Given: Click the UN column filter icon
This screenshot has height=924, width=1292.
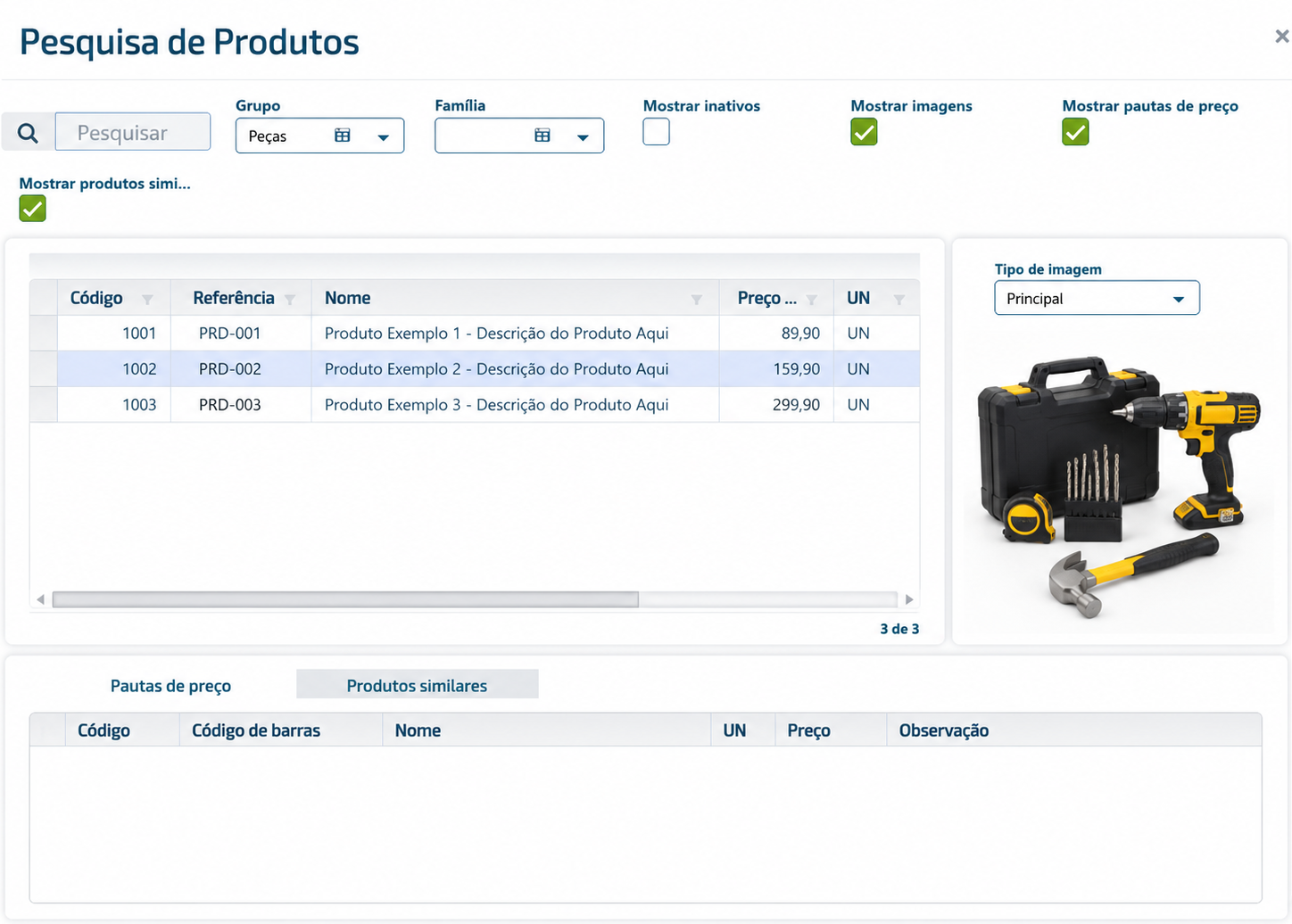Looking at the screenshot, I should pyautogui.click(x=899, y=300).
